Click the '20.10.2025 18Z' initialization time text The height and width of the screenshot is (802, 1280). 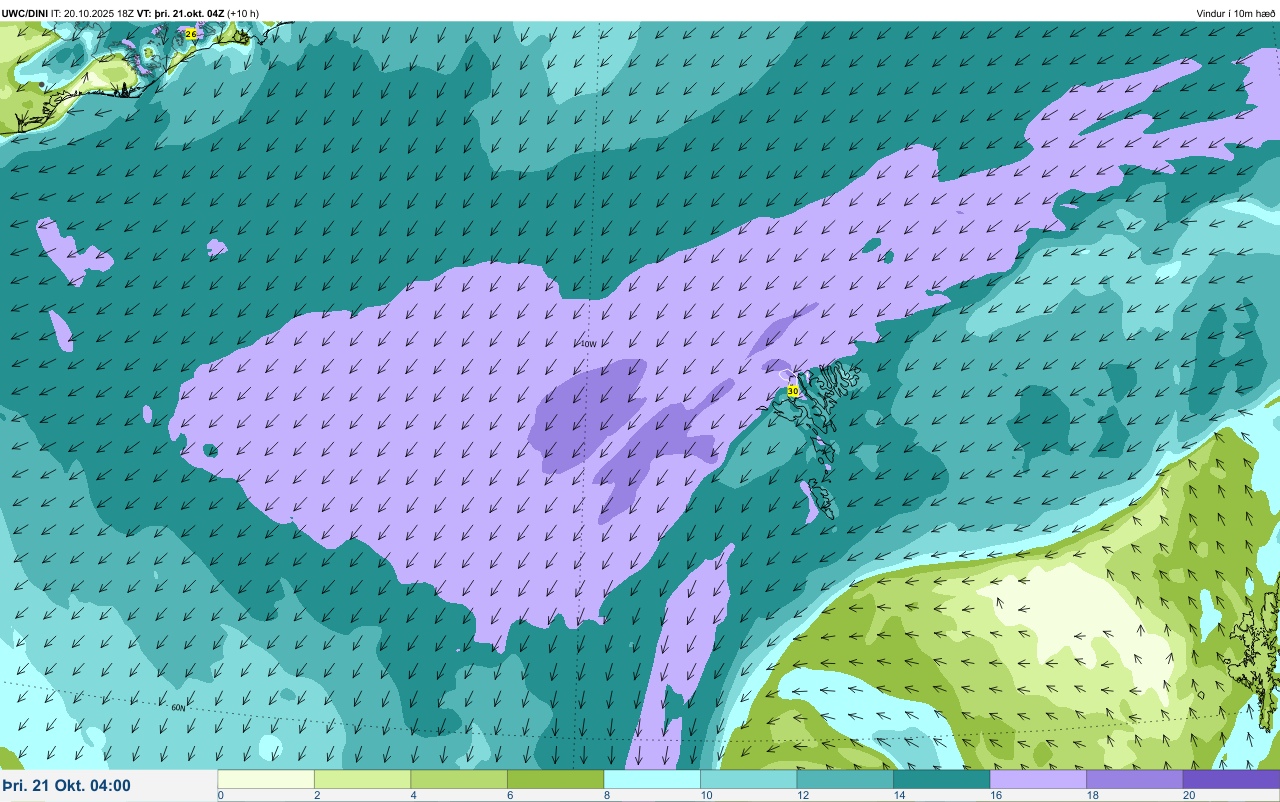[99, 13]
